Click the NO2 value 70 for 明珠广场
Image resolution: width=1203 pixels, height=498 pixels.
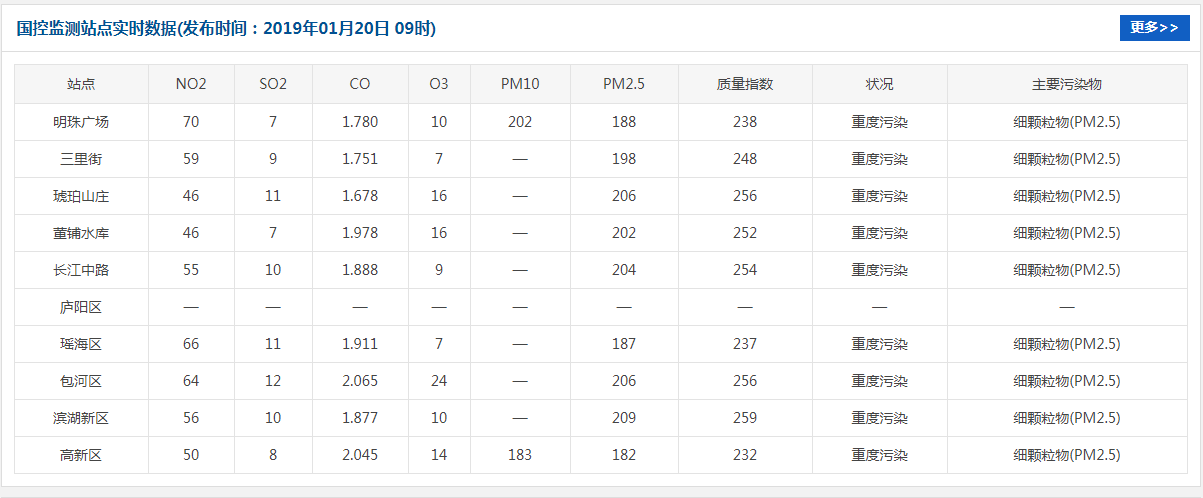coord(191,122)
